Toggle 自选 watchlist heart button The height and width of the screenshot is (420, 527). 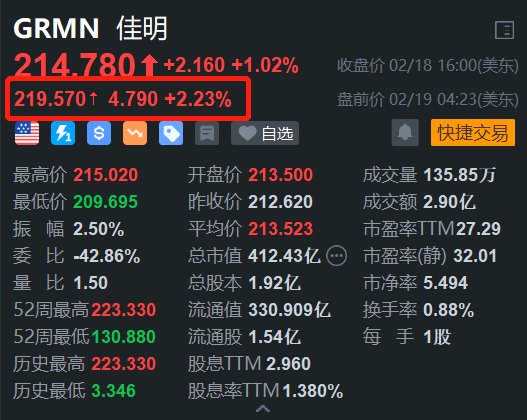[x=265, y=133]
